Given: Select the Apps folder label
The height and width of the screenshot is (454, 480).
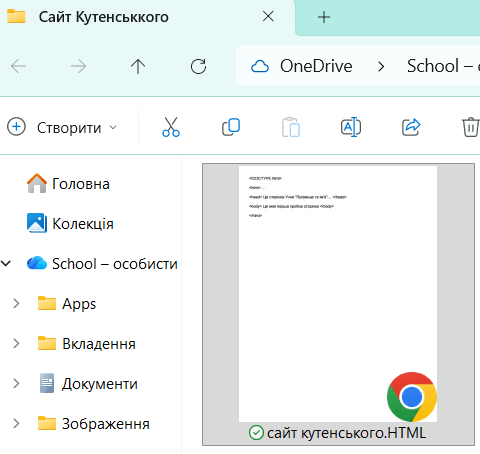Looking at the screenshot, I should pyautogui.click(x=79, y=304).
